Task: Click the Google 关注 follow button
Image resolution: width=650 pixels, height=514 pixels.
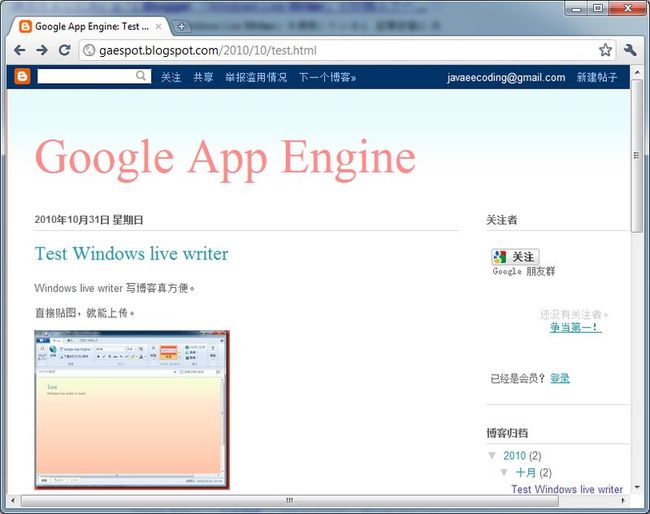Action: (x=515, y=257)
